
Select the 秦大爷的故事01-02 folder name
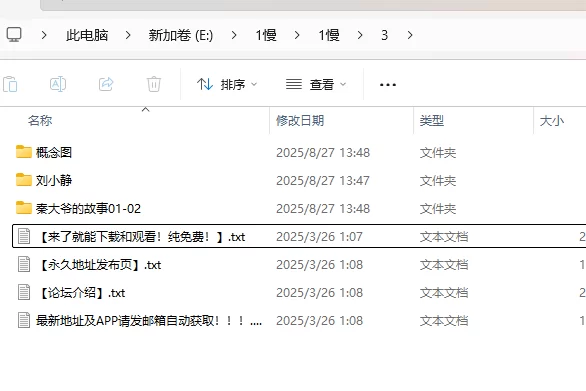click(x=88, y=209)
